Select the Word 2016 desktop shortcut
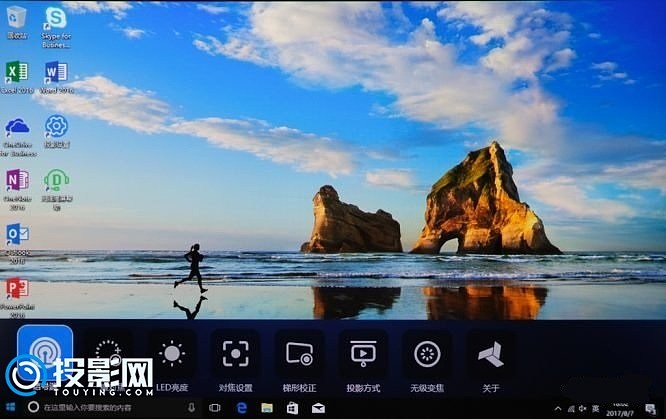This screenshot has width=666, height=419. point(56,77)
